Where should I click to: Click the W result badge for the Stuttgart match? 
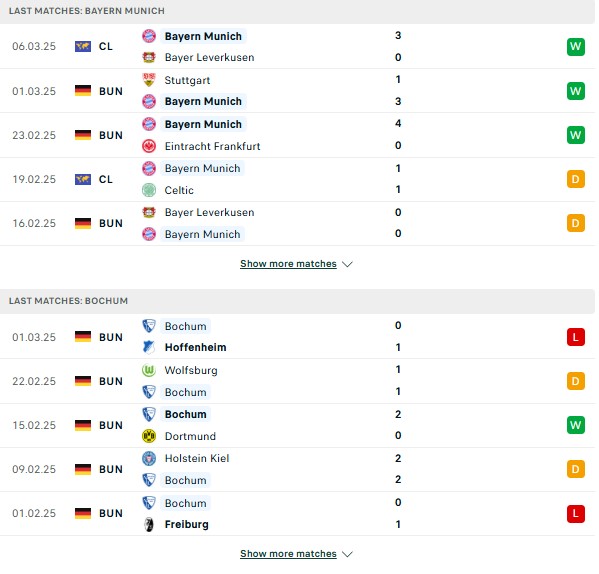pyautogui.click(x=576, y=91)
